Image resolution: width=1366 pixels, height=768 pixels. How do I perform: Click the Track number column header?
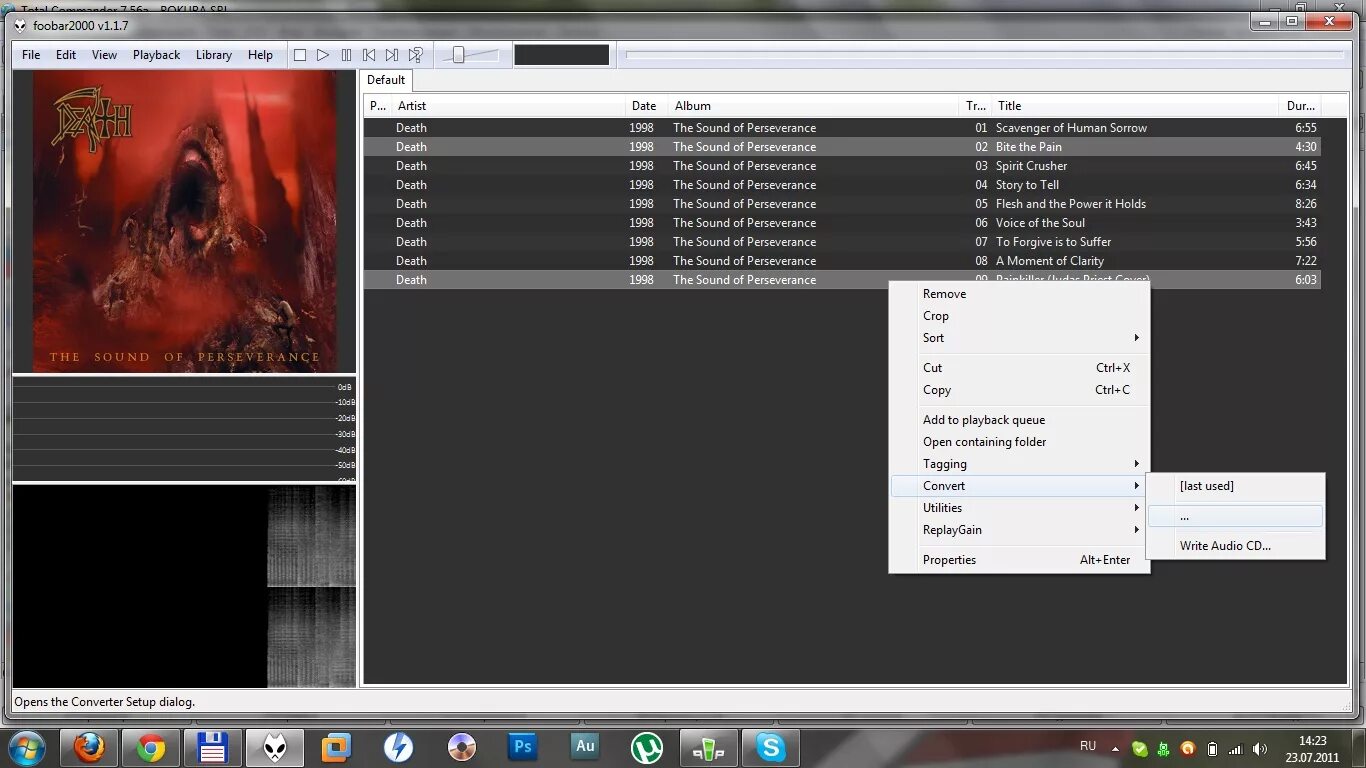click(976, 105)
